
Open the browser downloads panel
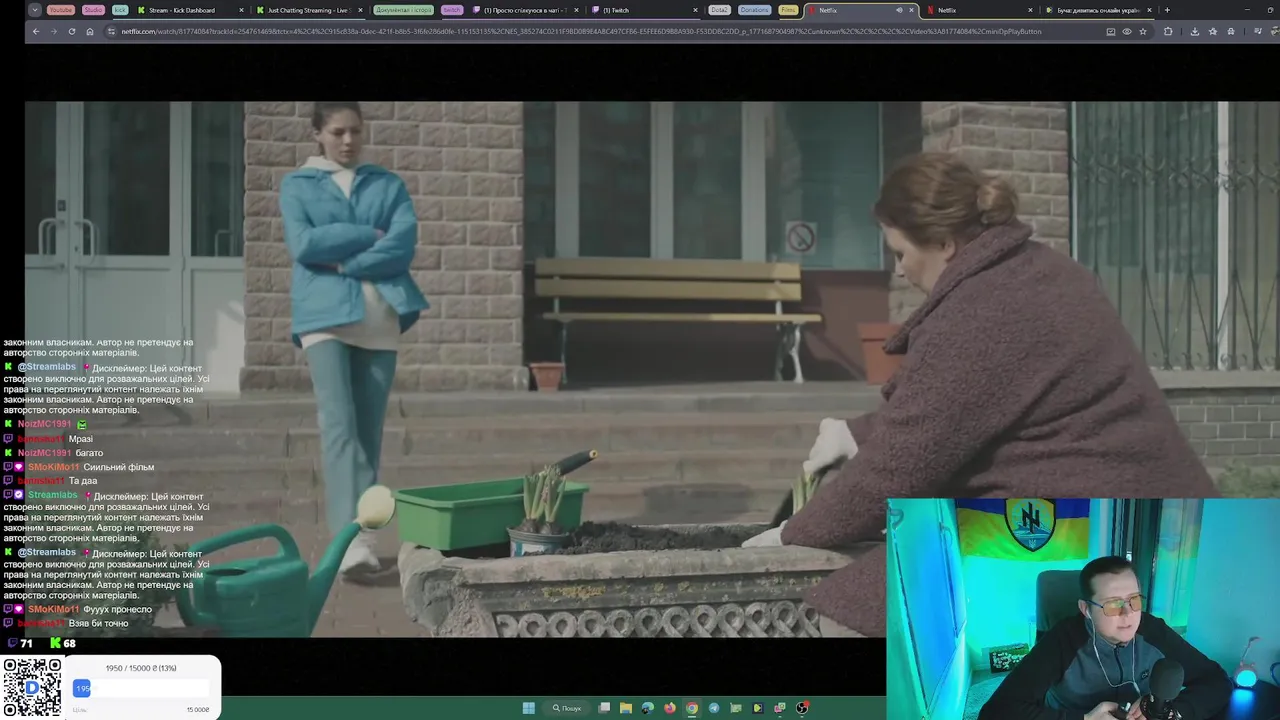[1195, 31]
